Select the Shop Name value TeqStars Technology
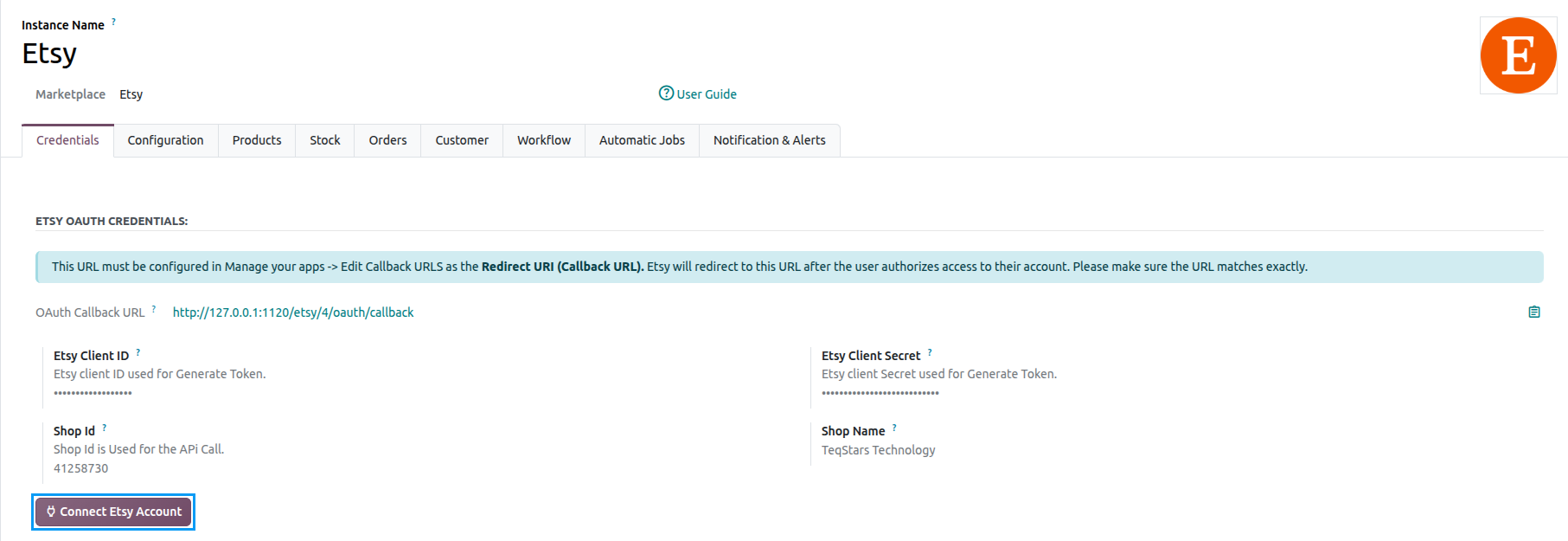The width and height of the screenshot is (1568, 541). 879,450
